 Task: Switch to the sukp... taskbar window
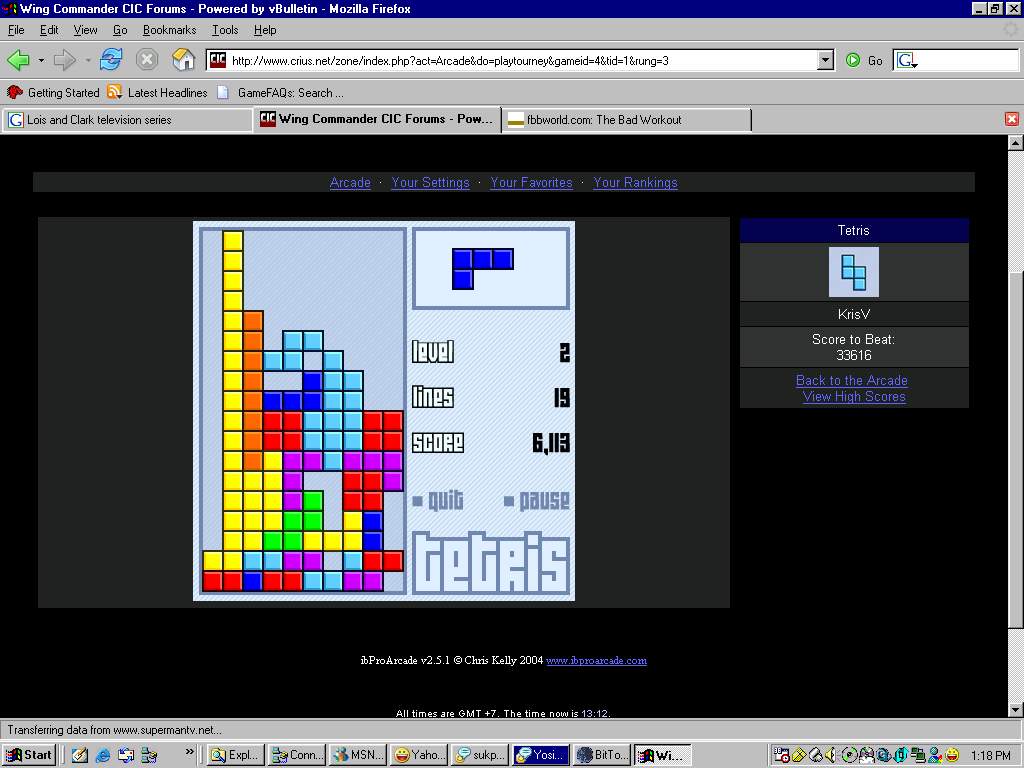(481, 755)
